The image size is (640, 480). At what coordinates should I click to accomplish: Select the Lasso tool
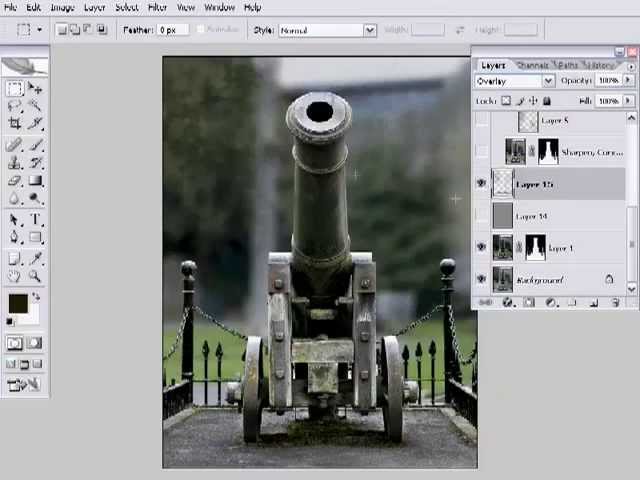(14, 106)
